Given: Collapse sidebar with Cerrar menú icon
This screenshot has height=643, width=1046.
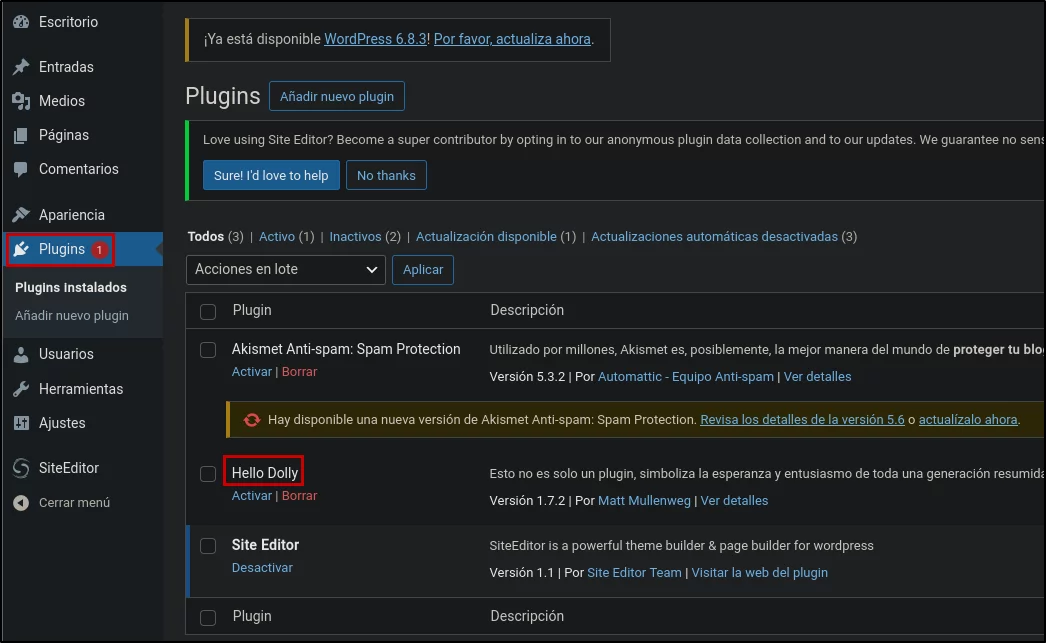Looking at the screenshot, I should [x=21, y=503].
